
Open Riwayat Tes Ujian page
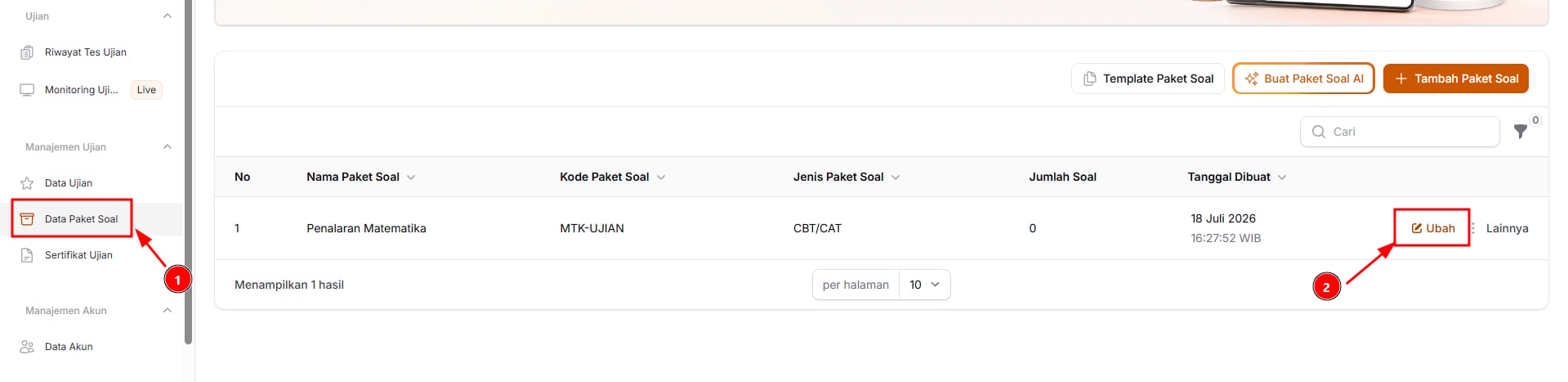85,52
